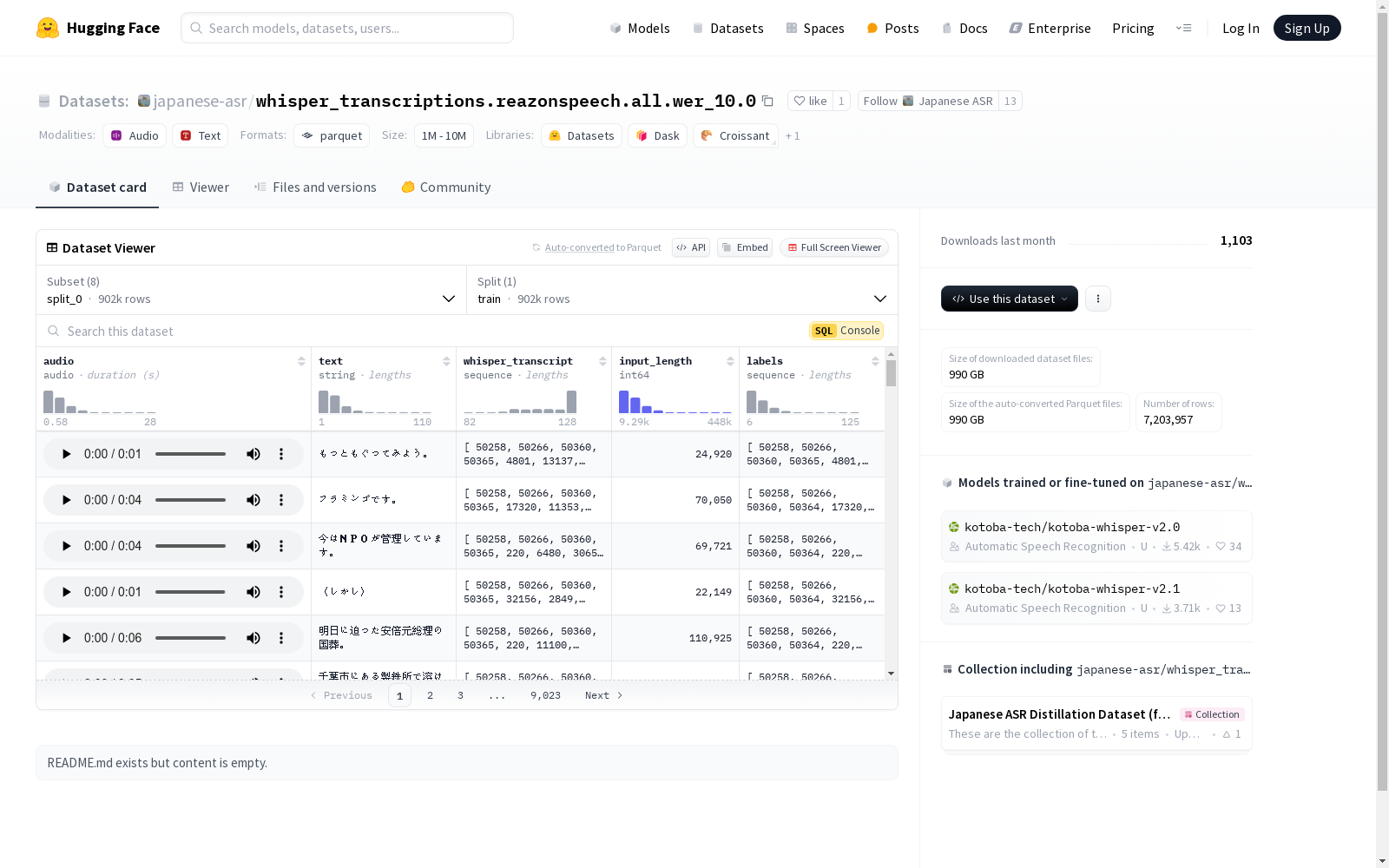This screenshot has height=868, width=1389.
Task: Mute first row audio with the speaker icon
Action: pos(253,454)
